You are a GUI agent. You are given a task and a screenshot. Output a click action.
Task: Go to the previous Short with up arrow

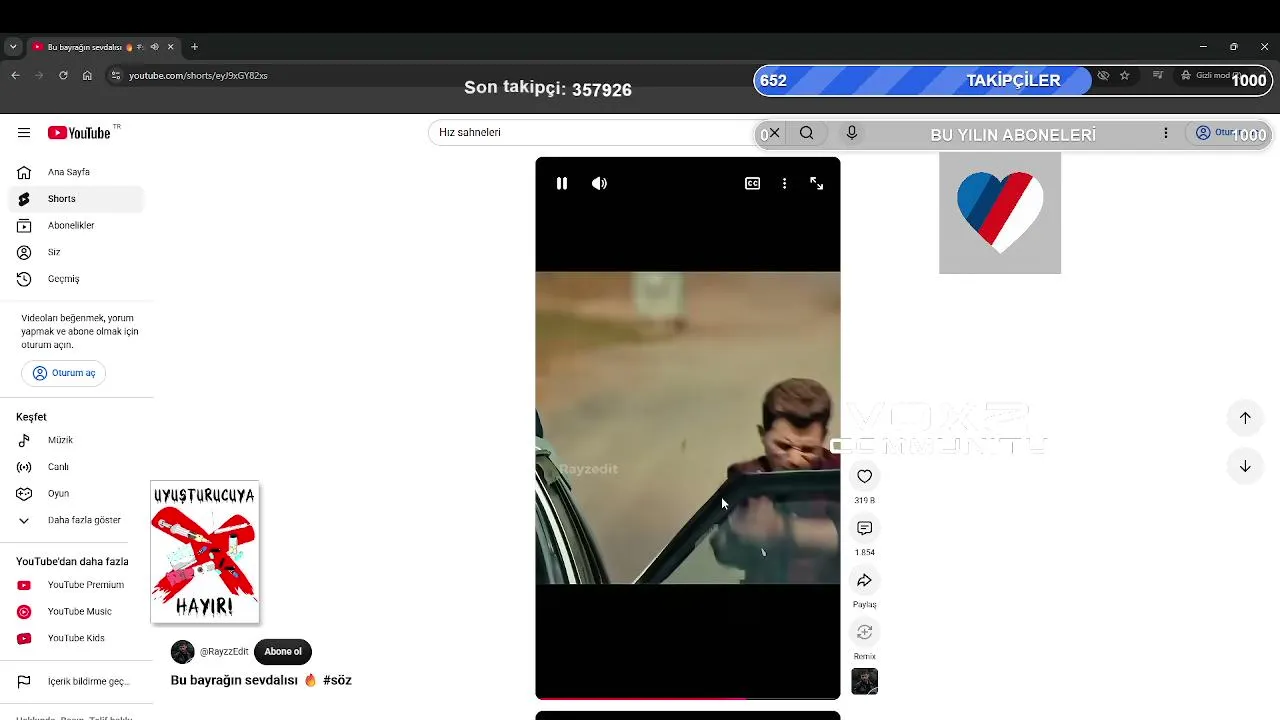pos(1245,418)
